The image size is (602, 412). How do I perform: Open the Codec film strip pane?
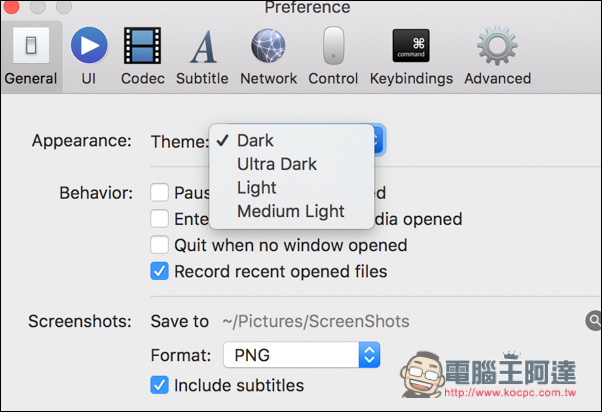pyautogui.click(x=142, y=57)
